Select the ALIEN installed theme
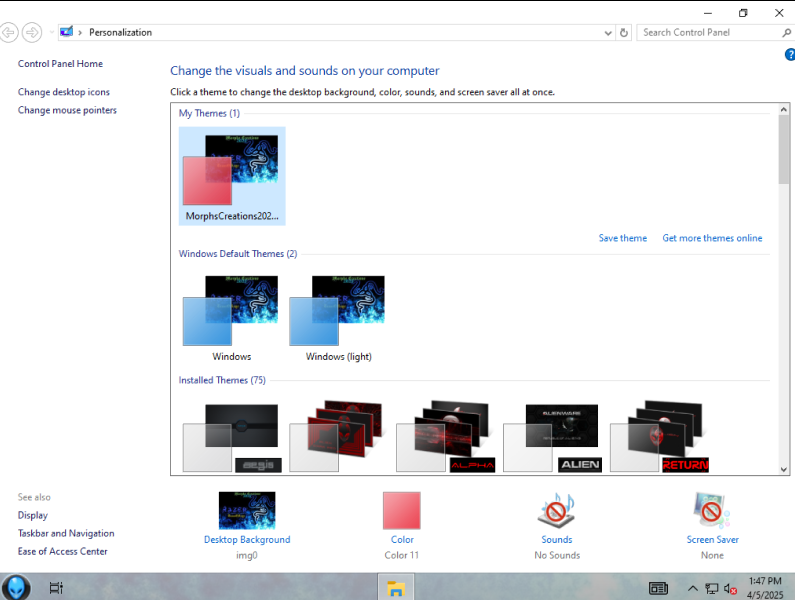795x600 pixels. pyautogui.click(x=552, y=437)
